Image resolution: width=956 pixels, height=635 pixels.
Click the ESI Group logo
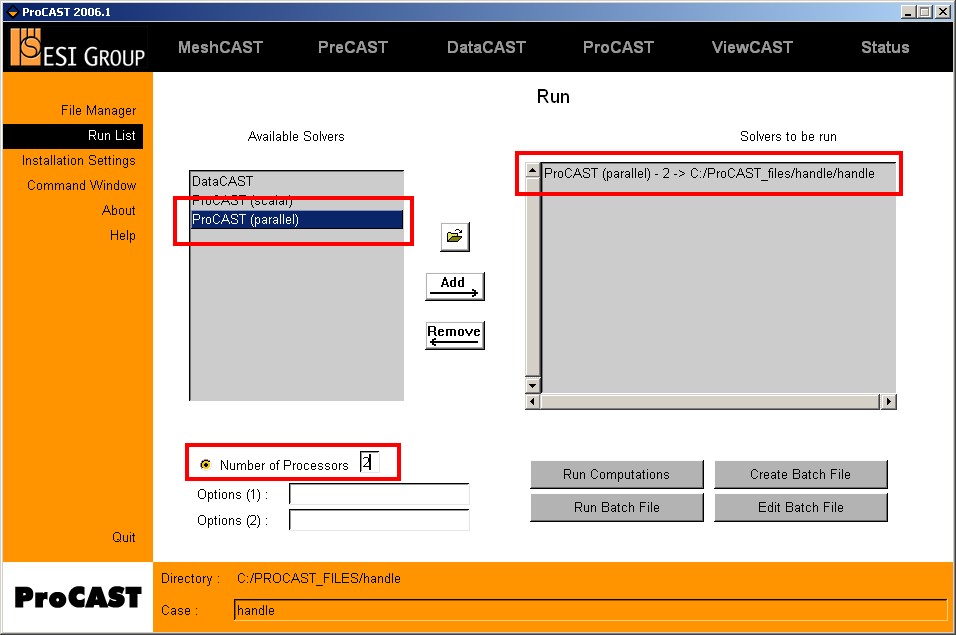pyautogui.click(x=78, y=48)
